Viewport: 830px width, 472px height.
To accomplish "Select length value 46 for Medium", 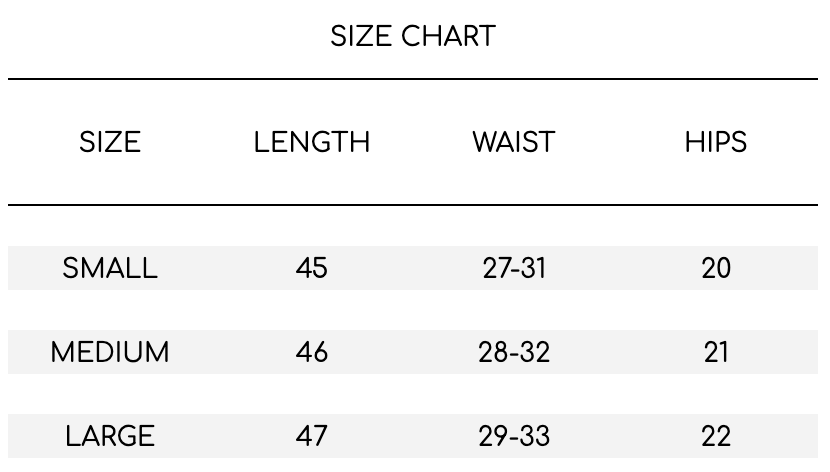I will pos(312,352).
